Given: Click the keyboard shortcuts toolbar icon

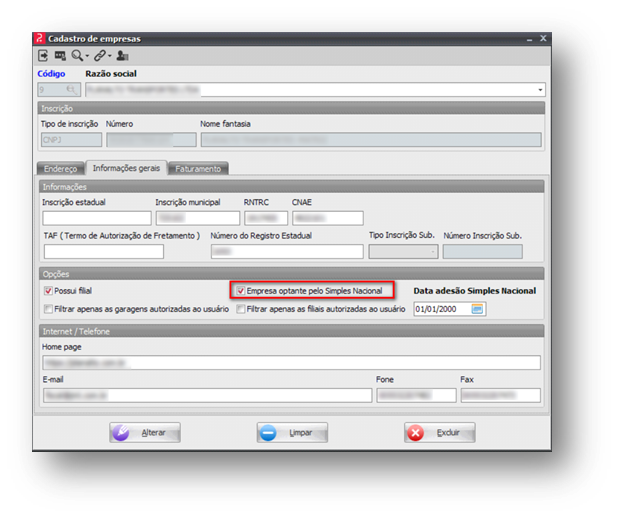Looking at the screenshot, I should [60, 56].
